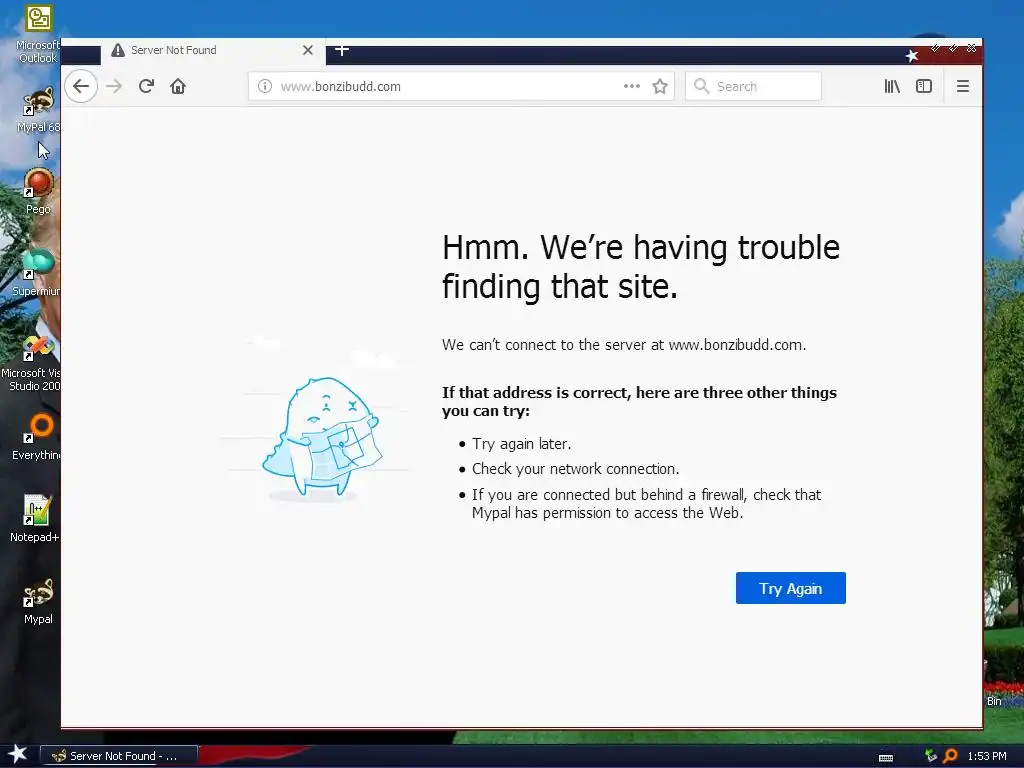Select Server Not Found taskbar button
The image size is (1024, 768).
pyautogui.click(x=119, y=756)
